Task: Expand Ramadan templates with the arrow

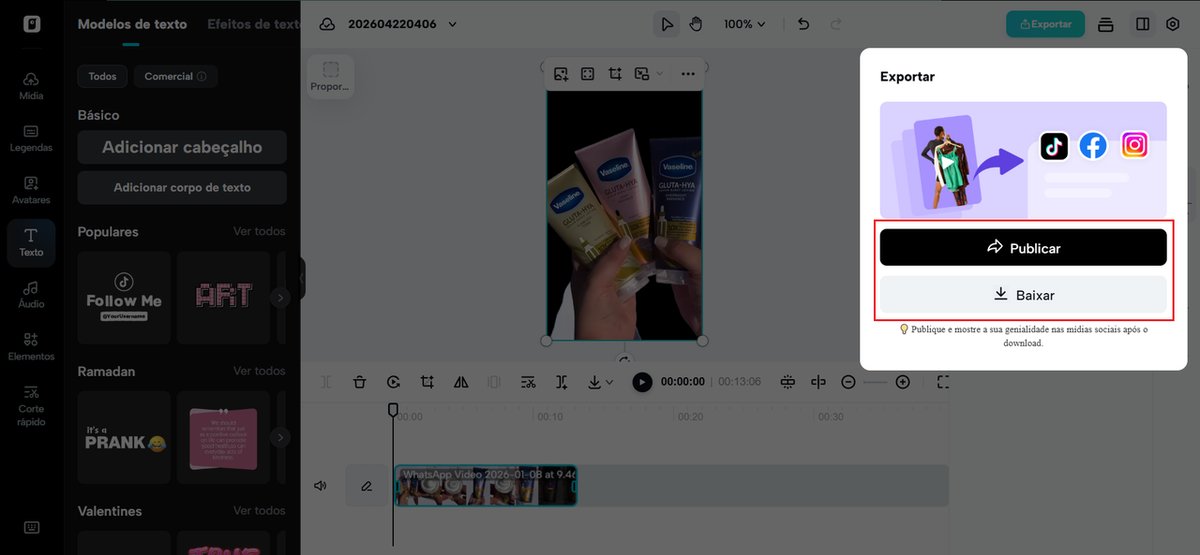Action: click(280, 437)
